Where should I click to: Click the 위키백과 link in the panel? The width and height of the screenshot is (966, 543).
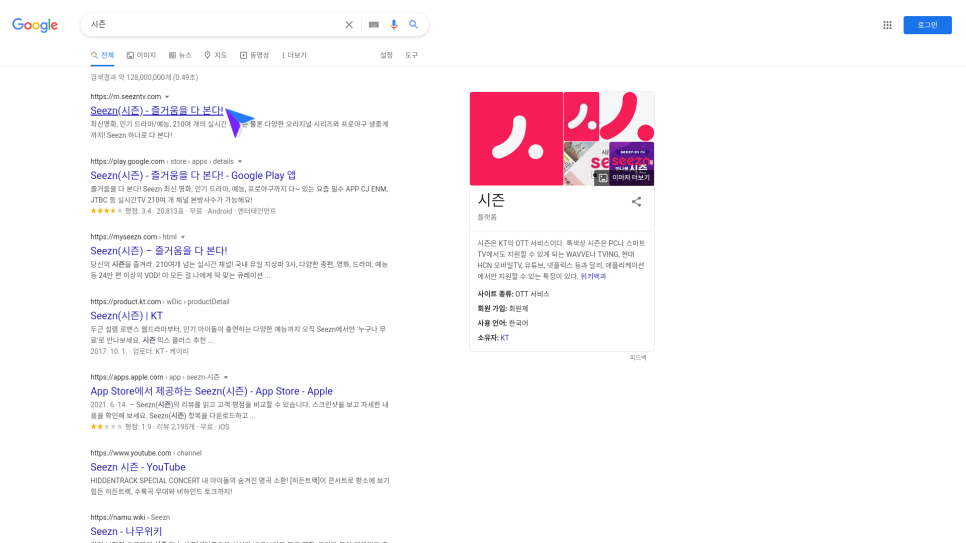[593, 277]
